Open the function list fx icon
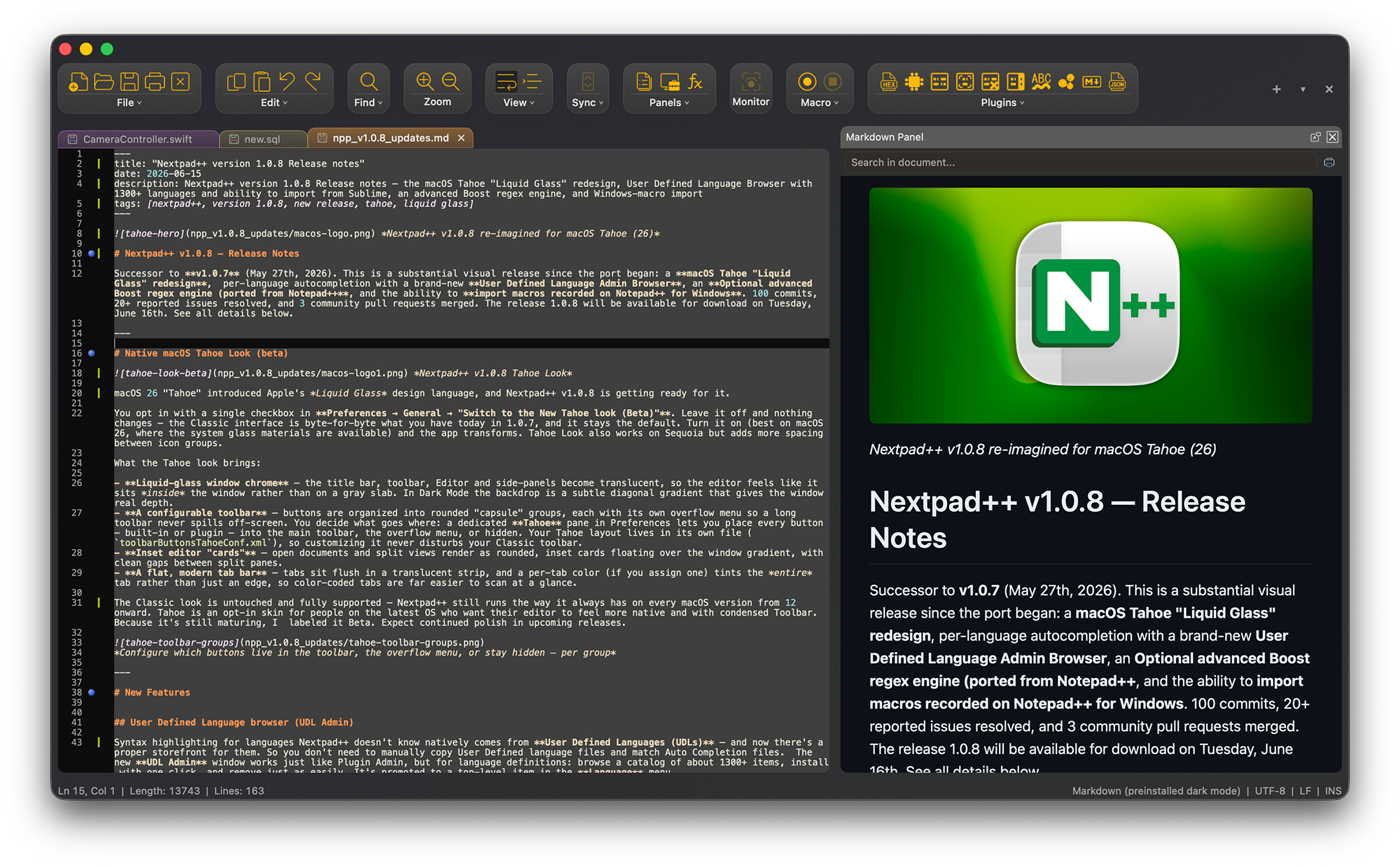The height and width of the screenshot is (867, 1400). (x=695, y=82)
